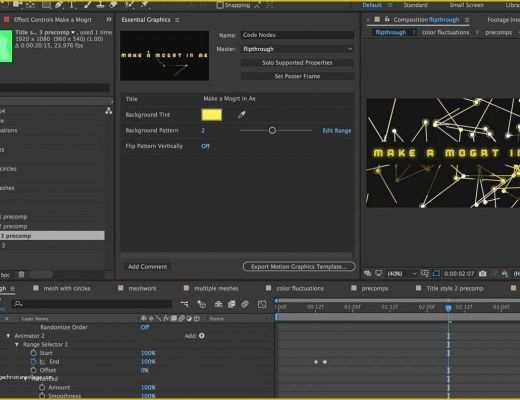Viewport: 520px width, 400px height.
Task: Select the meshwork timeline tab
Action: point(142,288)
